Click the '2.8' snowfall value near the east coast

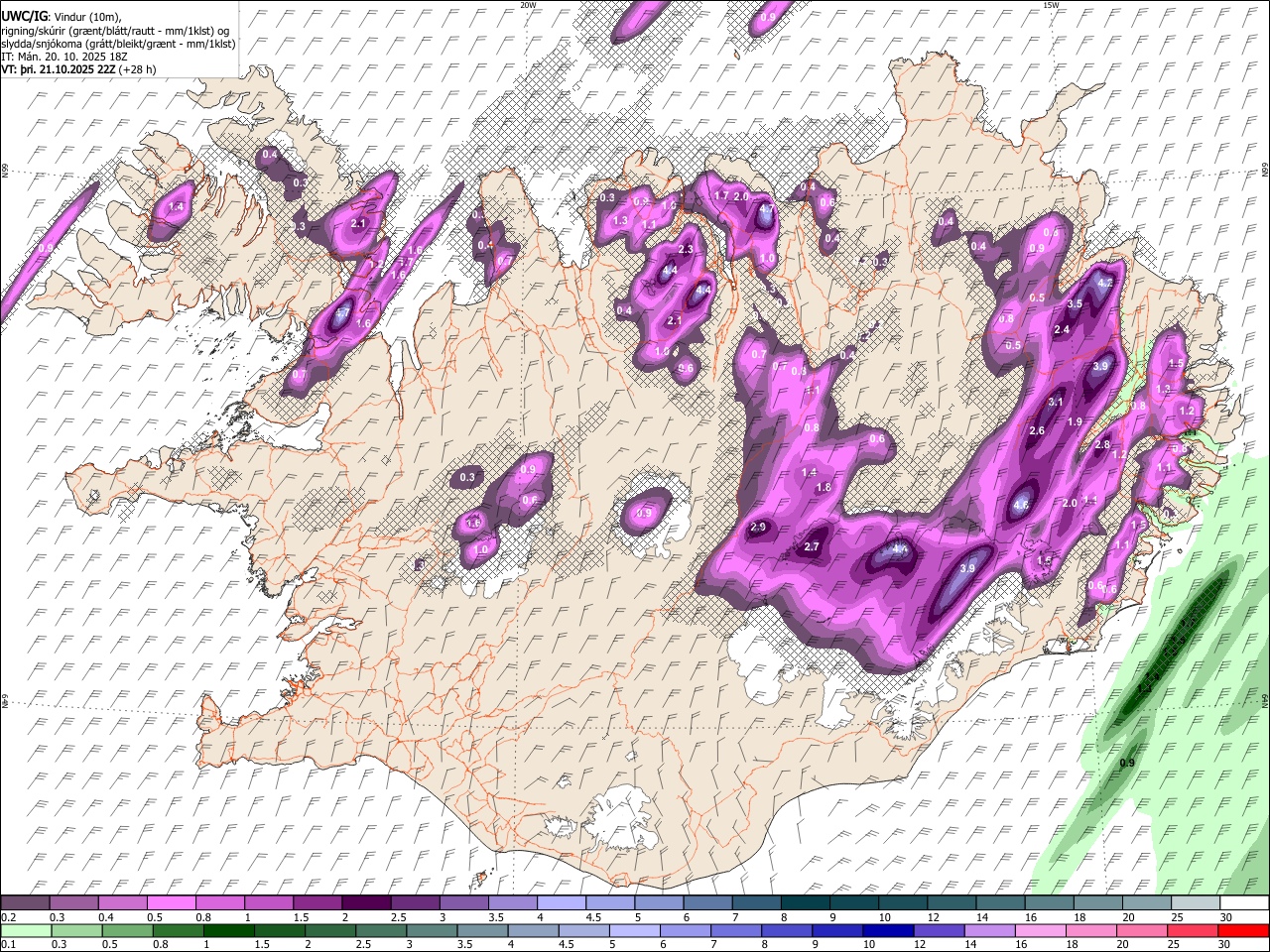click(1102, 445)
